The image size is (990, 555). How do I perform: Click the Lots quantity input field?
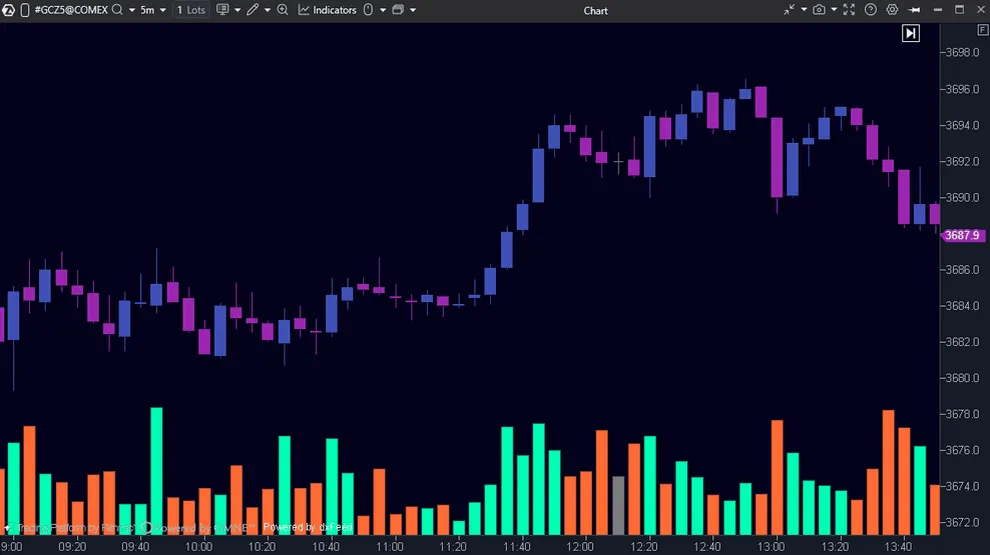pyautogui.click(x=191, y=10)
